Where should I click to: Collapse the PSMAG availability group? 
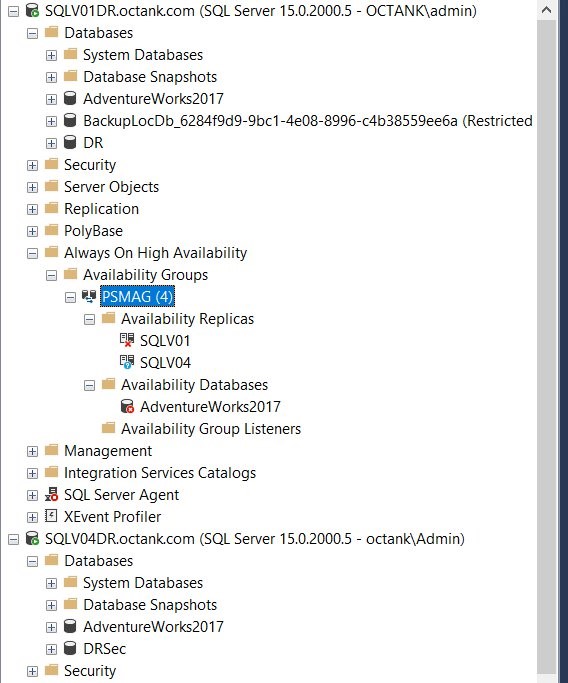[x=70, y=298]
